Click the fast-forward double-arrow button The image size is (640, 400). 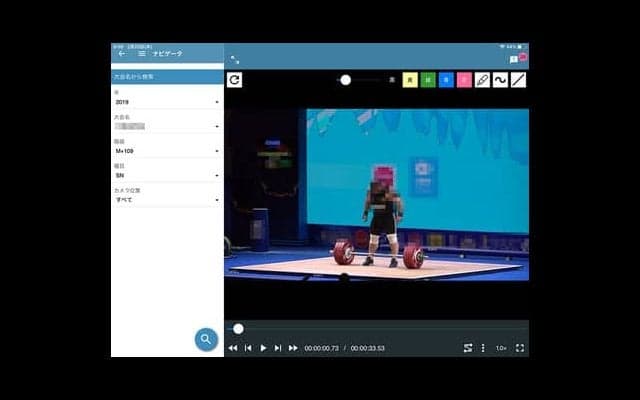click(293, 348)
